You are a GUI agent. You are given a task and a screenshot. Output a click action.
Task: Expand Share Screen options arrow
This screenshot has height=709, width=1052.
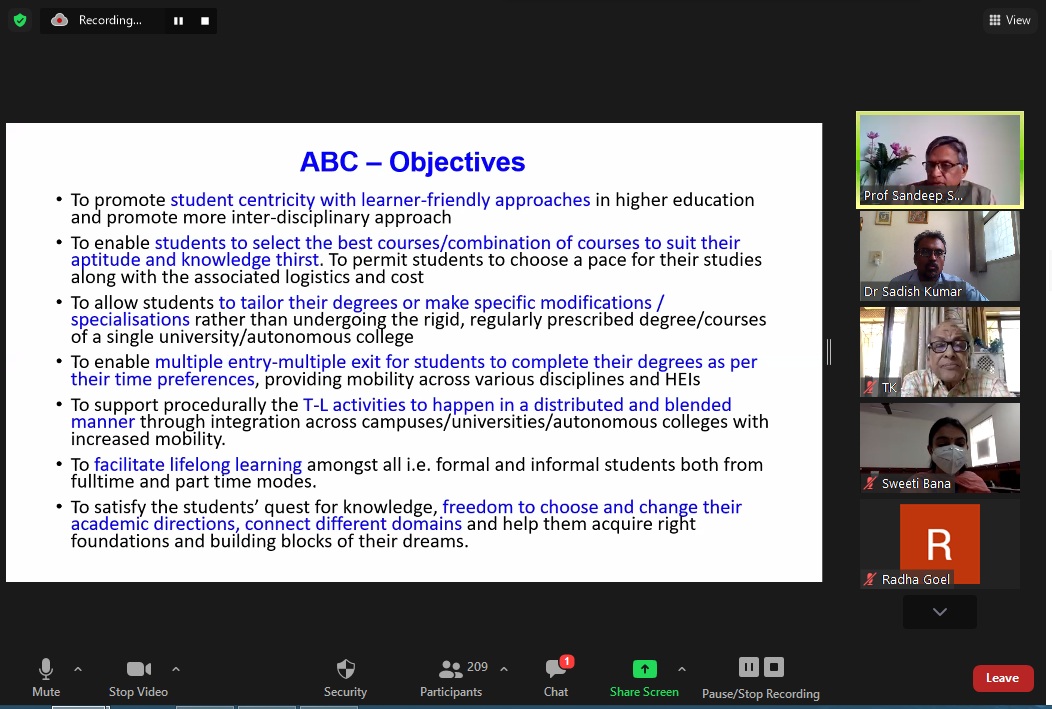point(682,669)
